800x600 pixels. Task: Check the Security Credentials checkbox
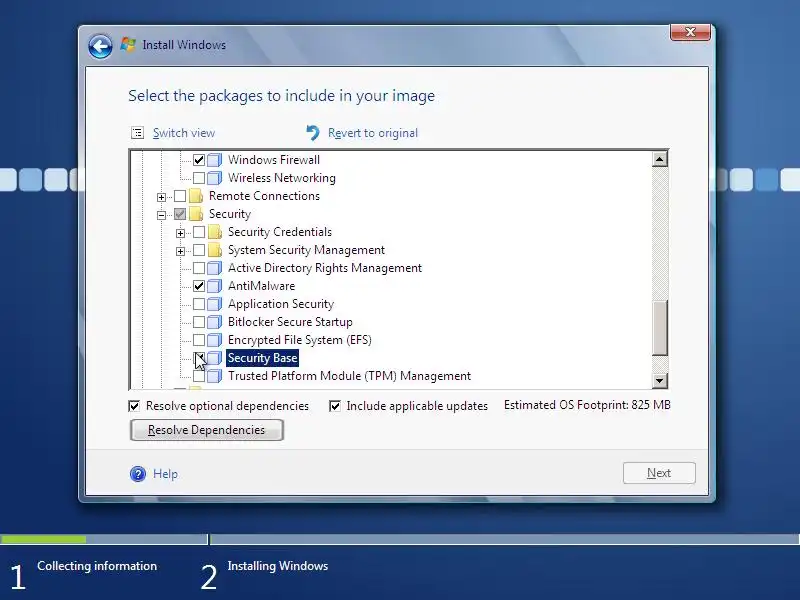point(199,232)
